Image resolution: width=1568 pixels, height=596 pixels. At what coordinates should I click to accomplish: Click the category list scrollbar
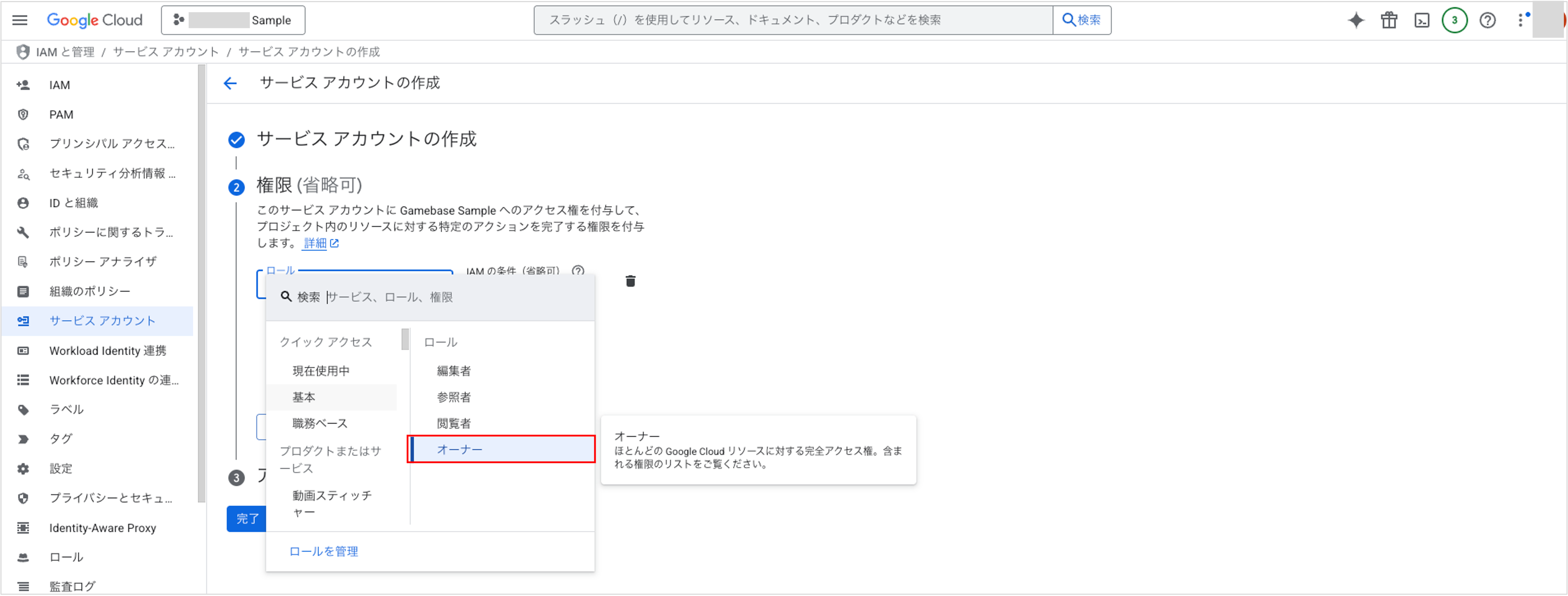click(405, 339)
